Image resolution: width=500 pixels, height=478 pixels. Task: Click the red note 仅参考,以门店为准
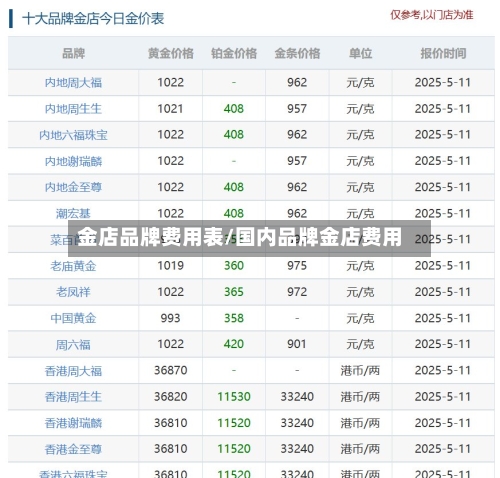pyautogui.click(x=432, y=15)
